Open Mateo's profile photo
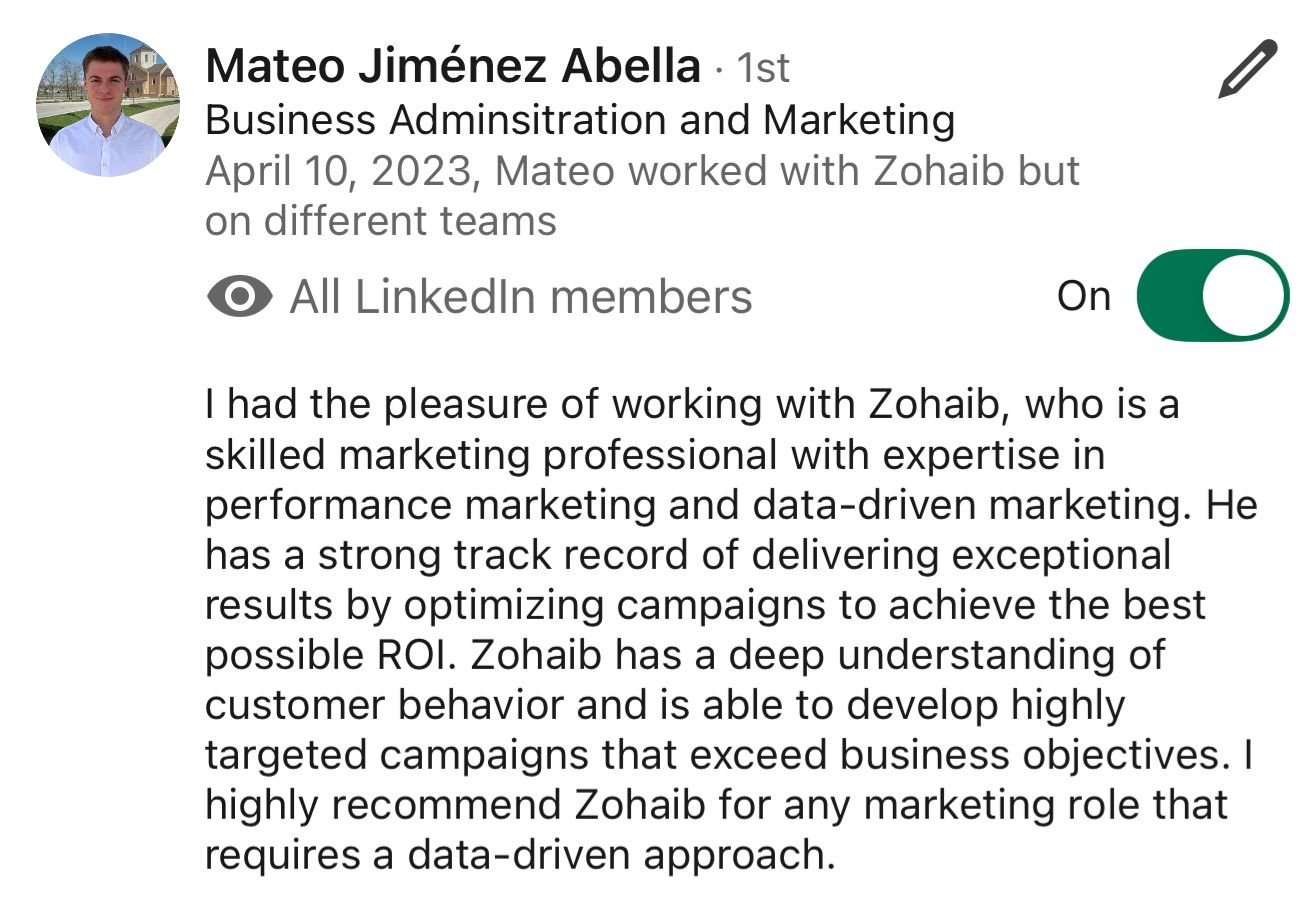The width and height of the screenshot is (1306, 913). tap(107, 105)
